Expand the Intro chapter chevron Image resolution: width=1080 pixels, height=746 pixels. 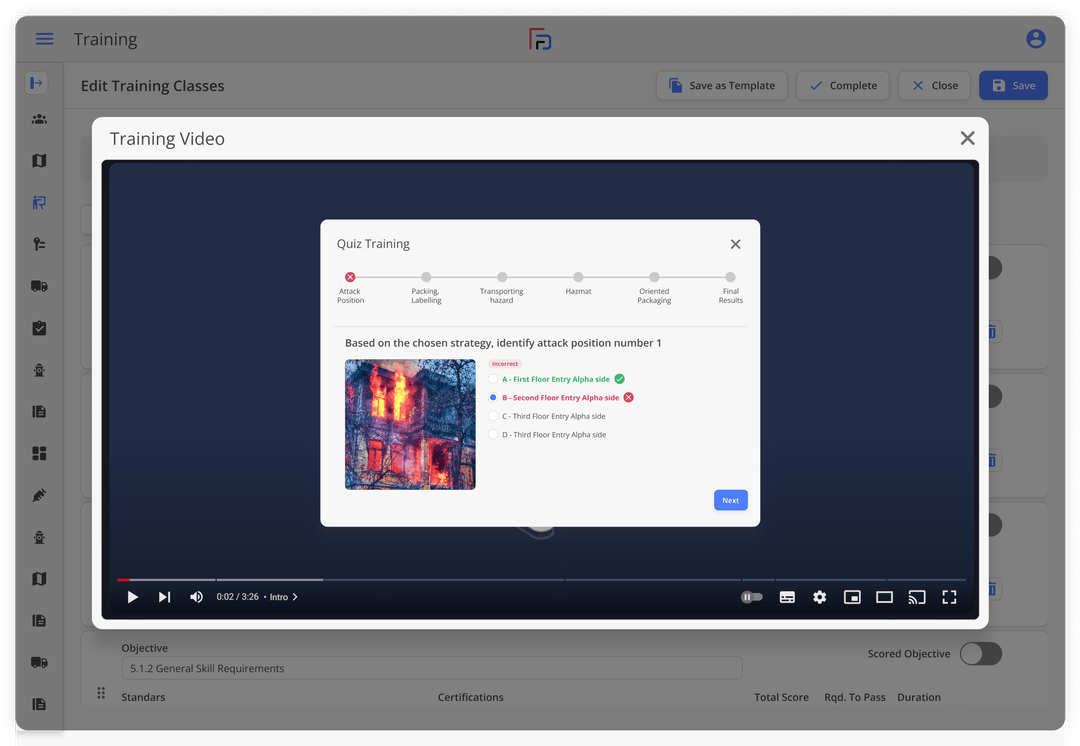(295, 597)
